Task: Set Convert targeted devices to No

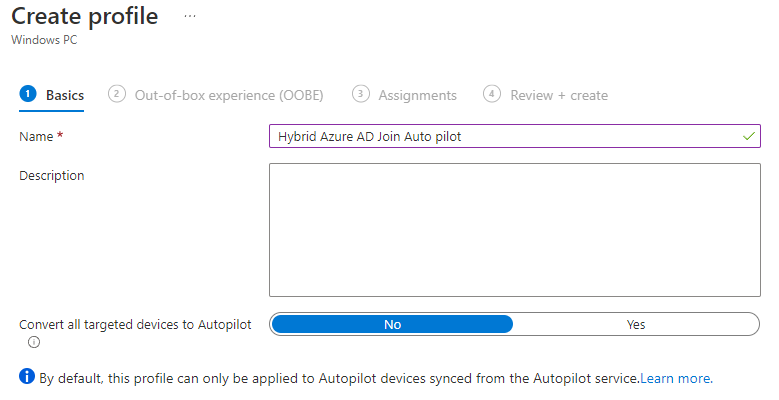Action: click(x=392, y=324)
